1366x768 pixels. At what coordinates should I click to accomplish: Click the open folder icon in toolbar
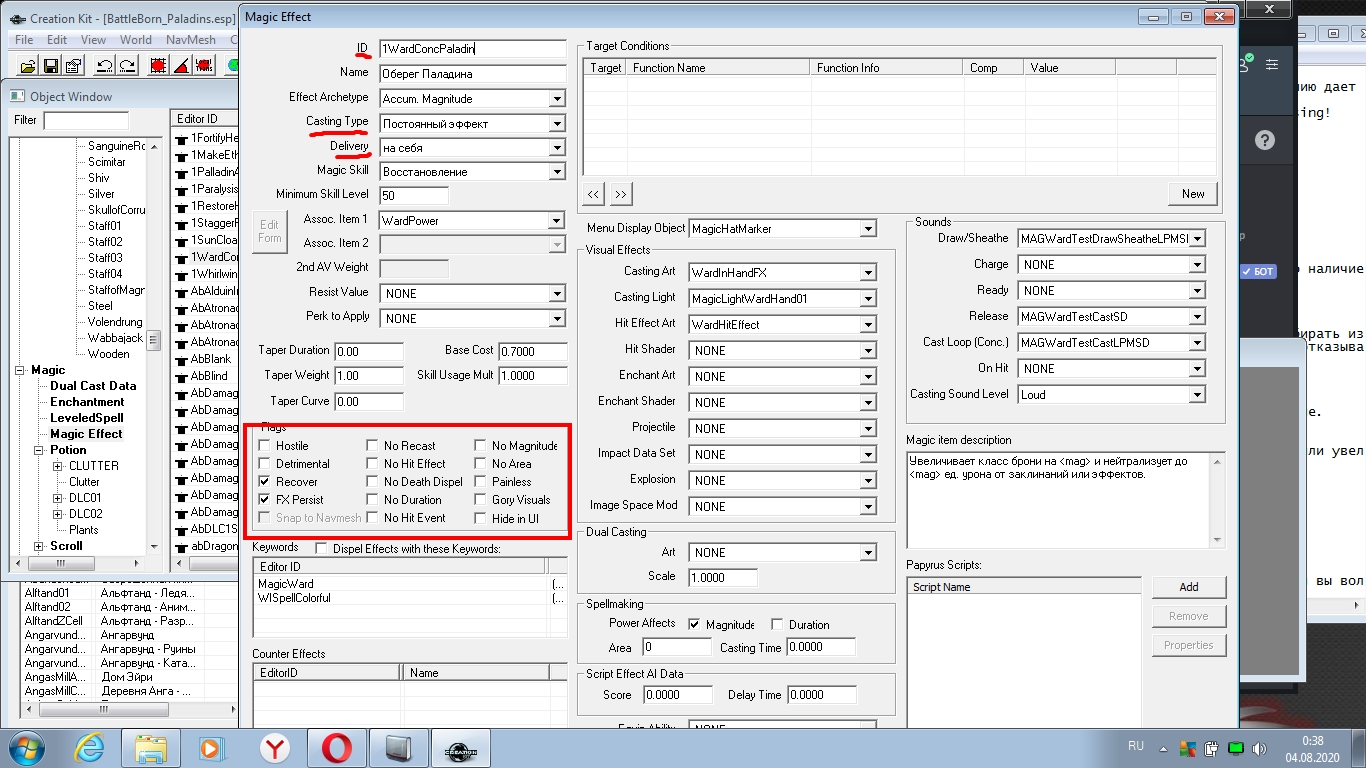(26, 66)
